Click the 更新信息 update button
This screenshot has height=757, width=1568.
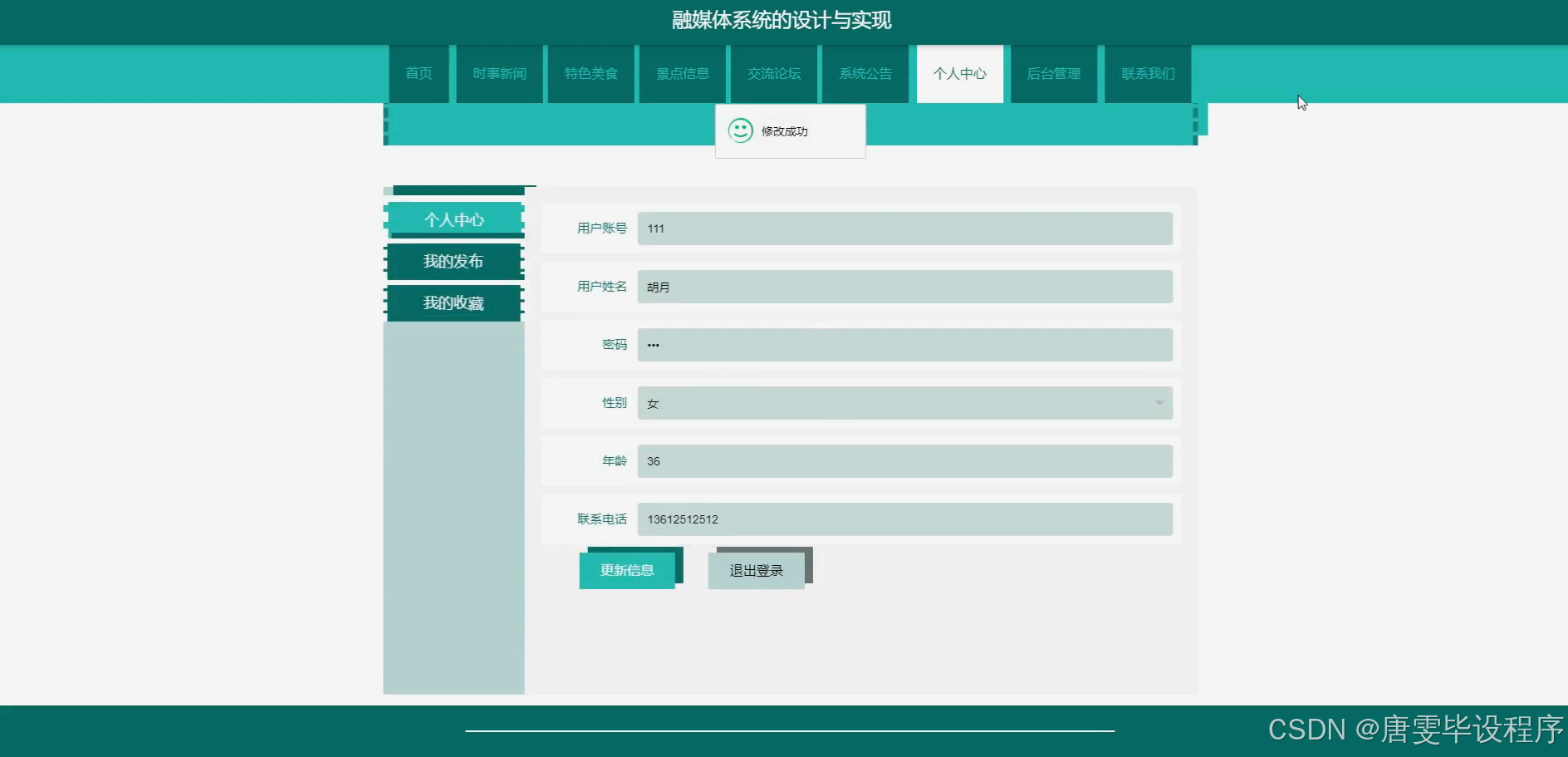[x=627, y=569]
